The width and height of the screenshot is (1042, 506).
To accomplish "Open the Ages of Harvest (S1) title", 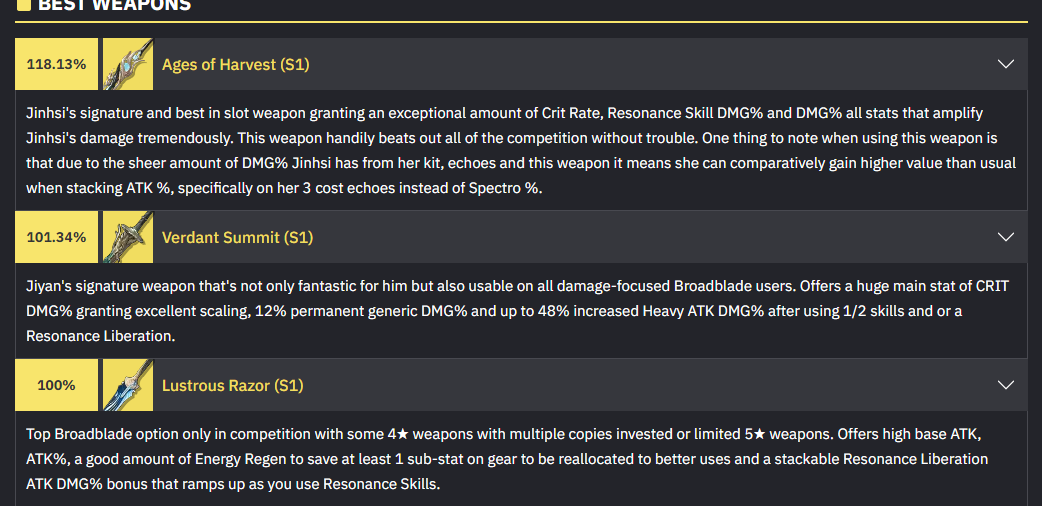I will tap(236, 64).
